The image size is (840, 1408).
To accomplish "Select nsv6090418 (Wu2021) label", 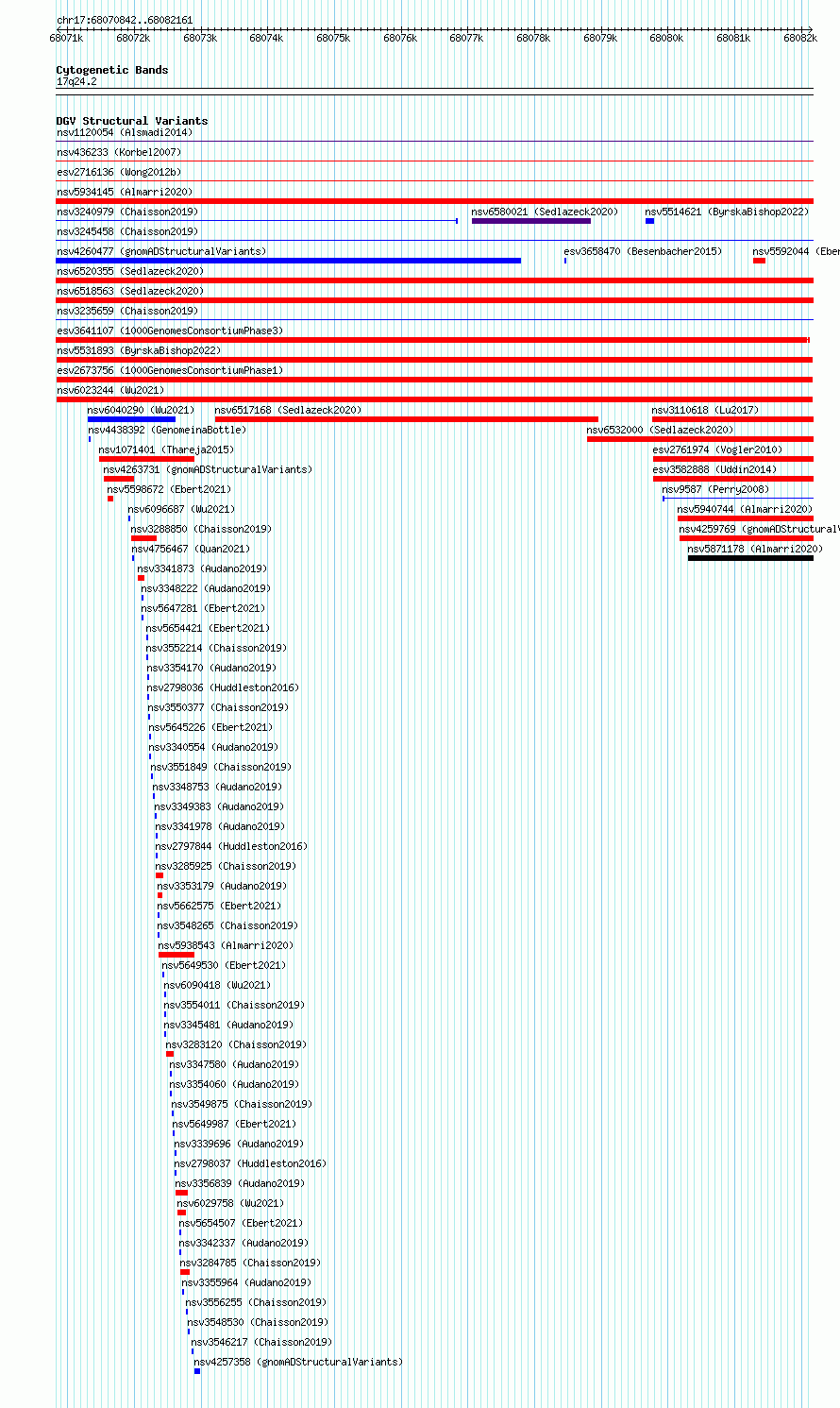I will pos(218,985).
